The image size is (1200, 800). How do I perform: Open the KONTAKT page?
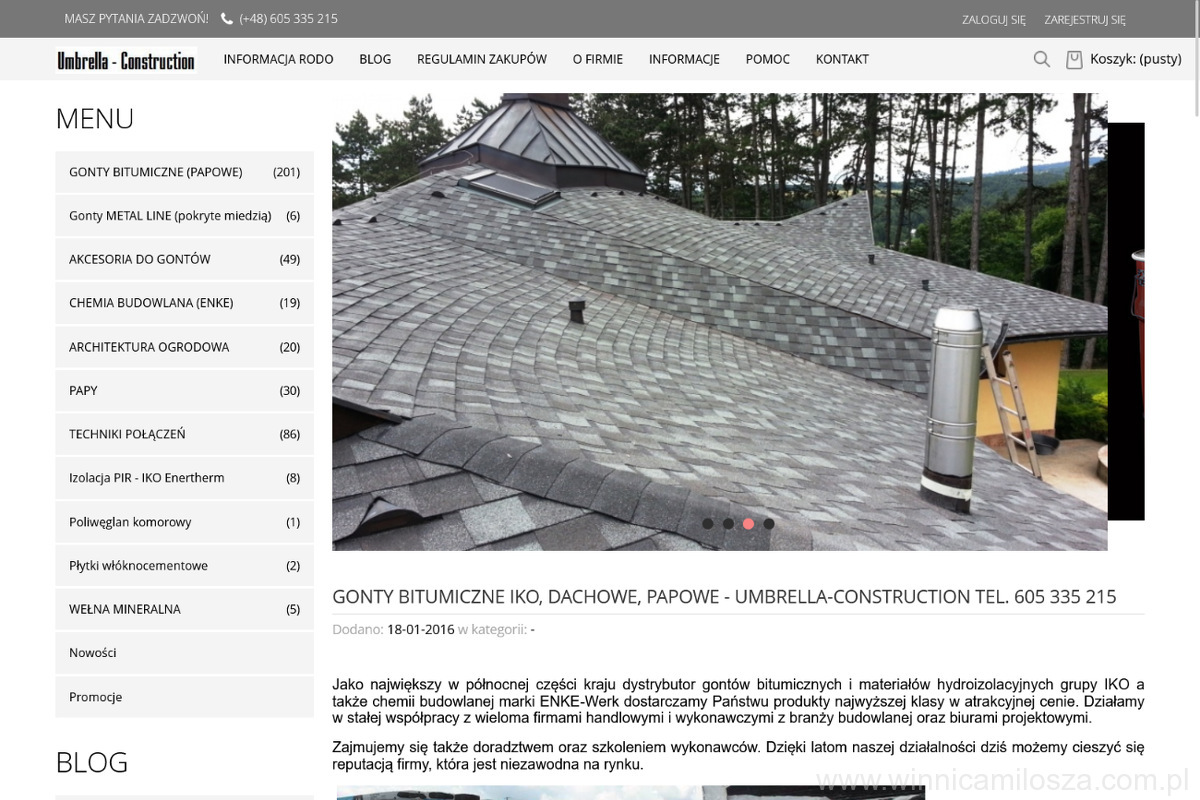click(842, 59)
